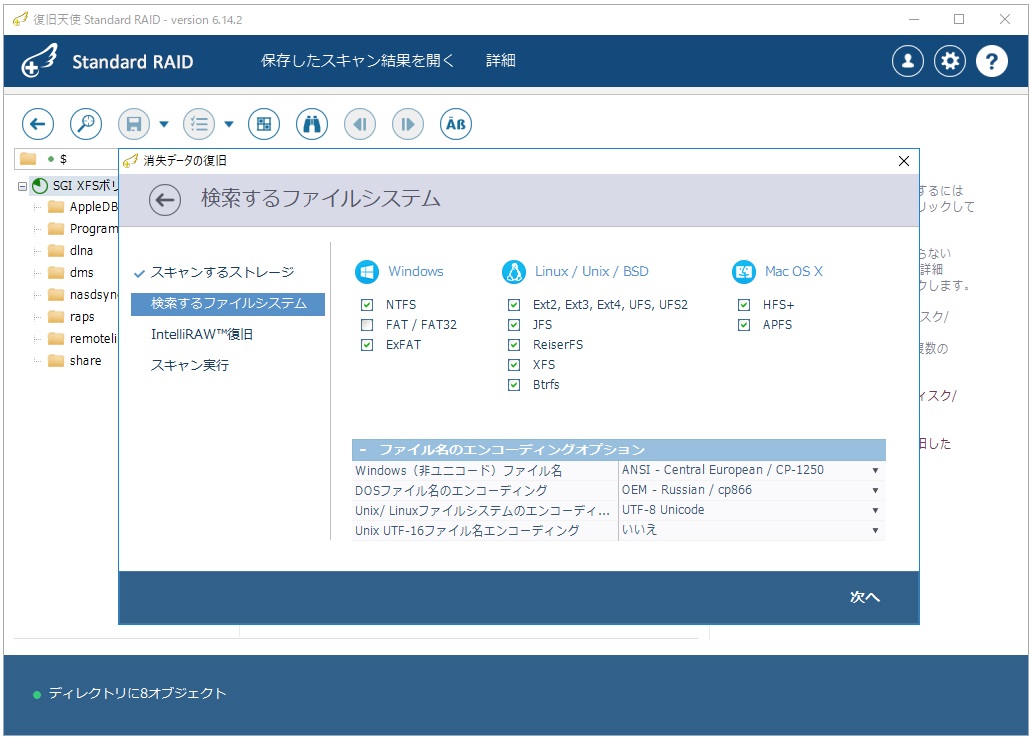1033x739 pixels.
Task: Toggle the JFS checkbox
Action: click(514, 325)
